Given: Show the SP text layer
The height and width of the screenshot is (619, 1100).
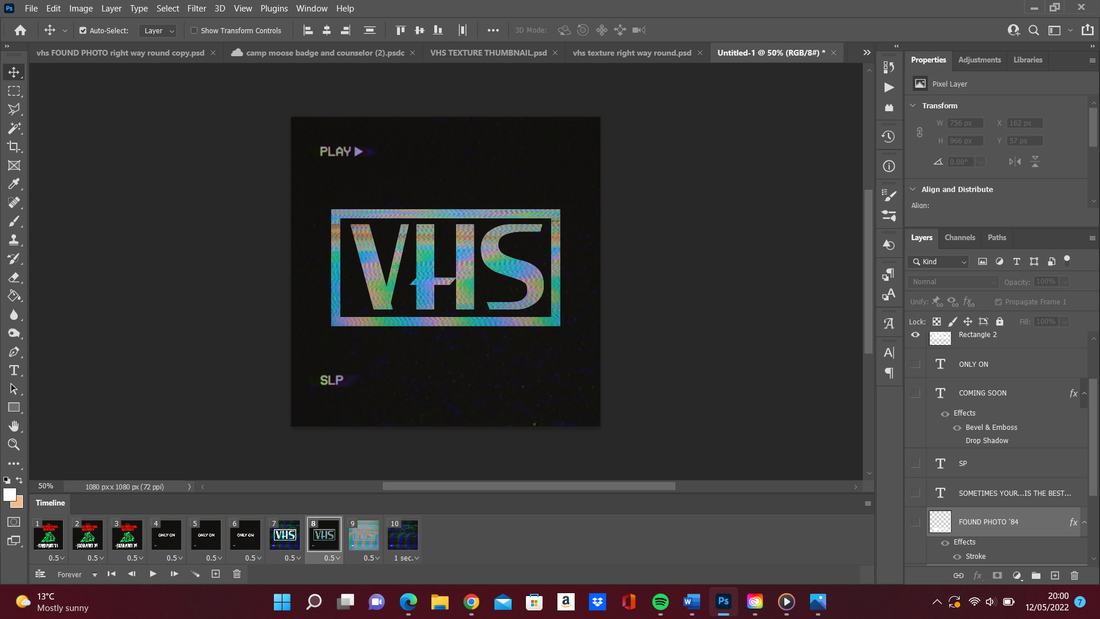Looking at the screenshot, I should (915, 464).
